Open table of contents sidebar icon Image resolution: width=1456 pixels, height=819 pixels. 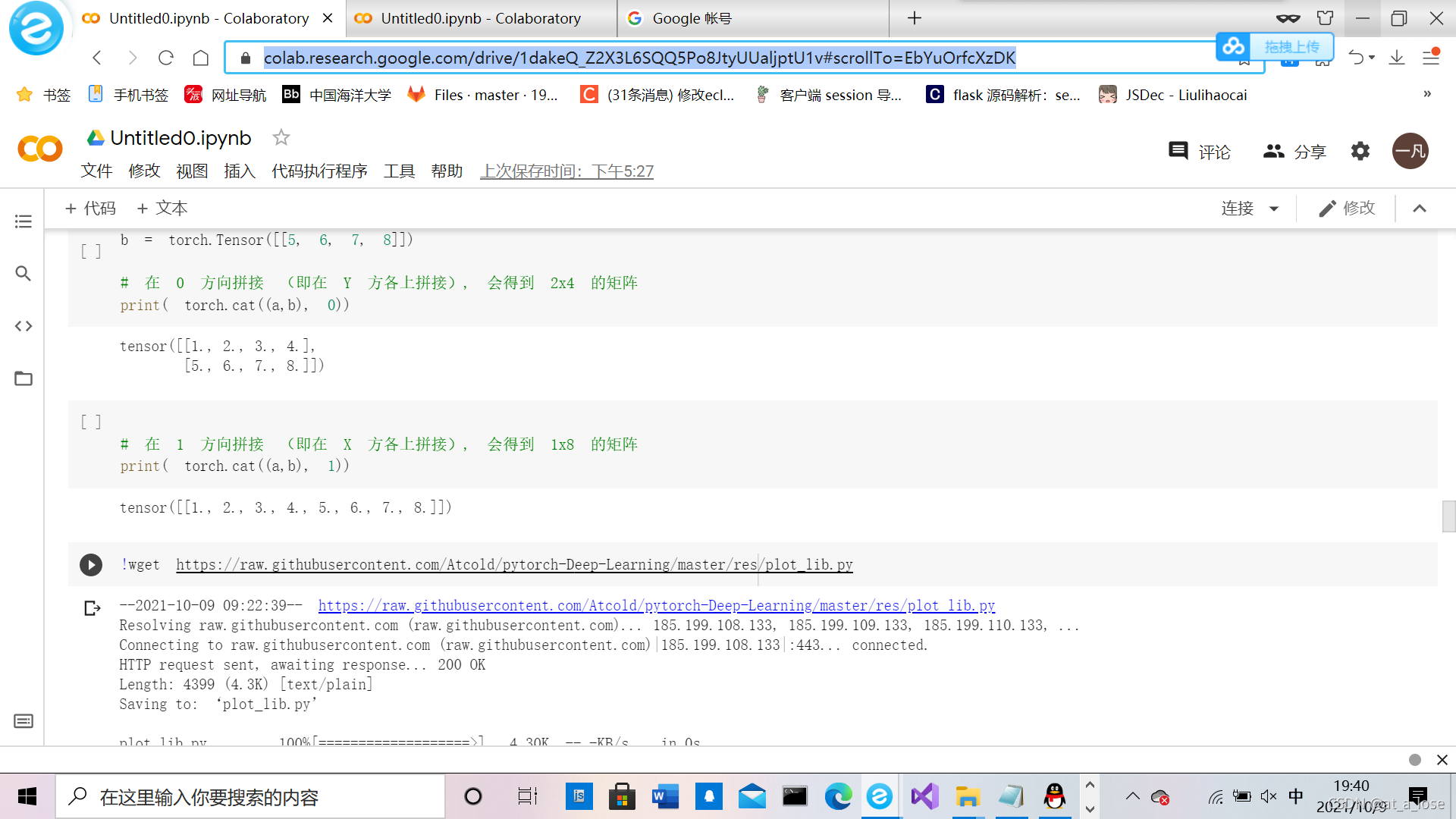point(24,221)
